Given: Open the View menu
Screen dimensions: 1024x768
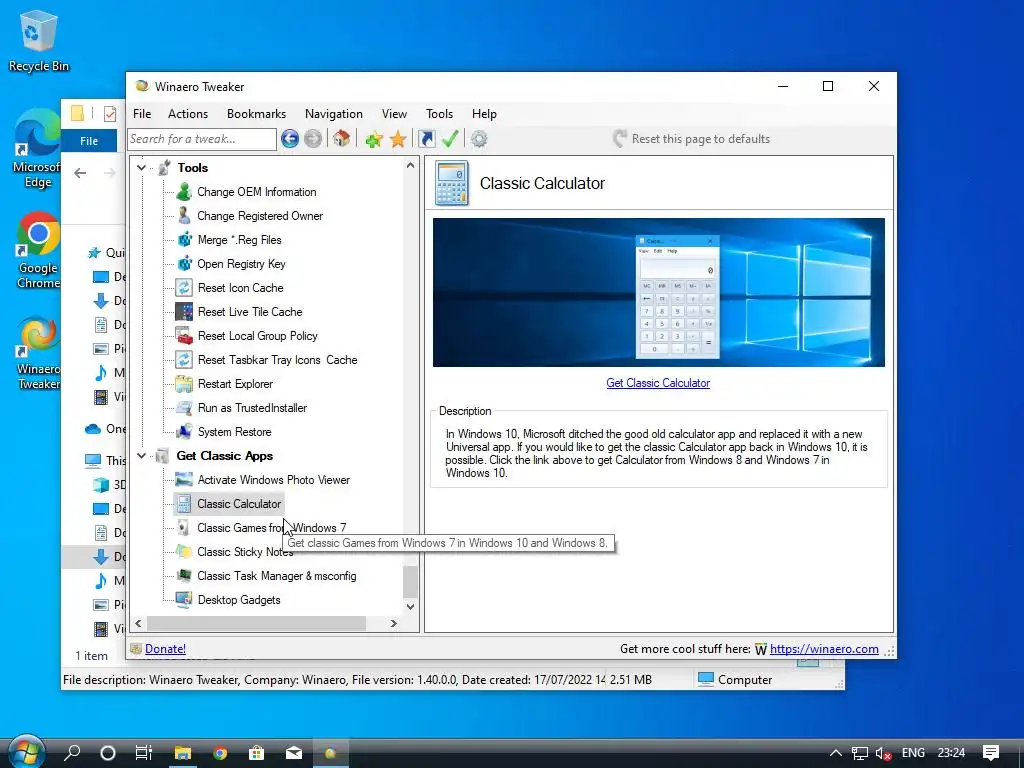Looking at the screenshot, I should pyautogui.click(x=394, y=114).
